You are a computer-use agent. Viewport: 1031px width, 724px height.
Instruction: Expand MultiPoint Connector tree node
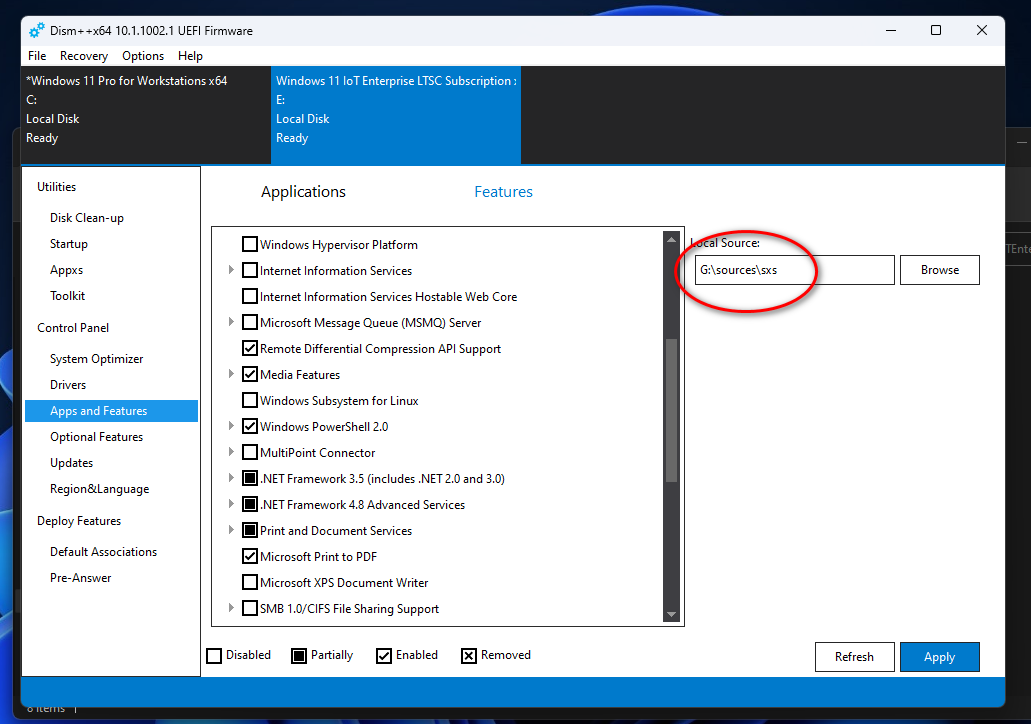[231, 452]
